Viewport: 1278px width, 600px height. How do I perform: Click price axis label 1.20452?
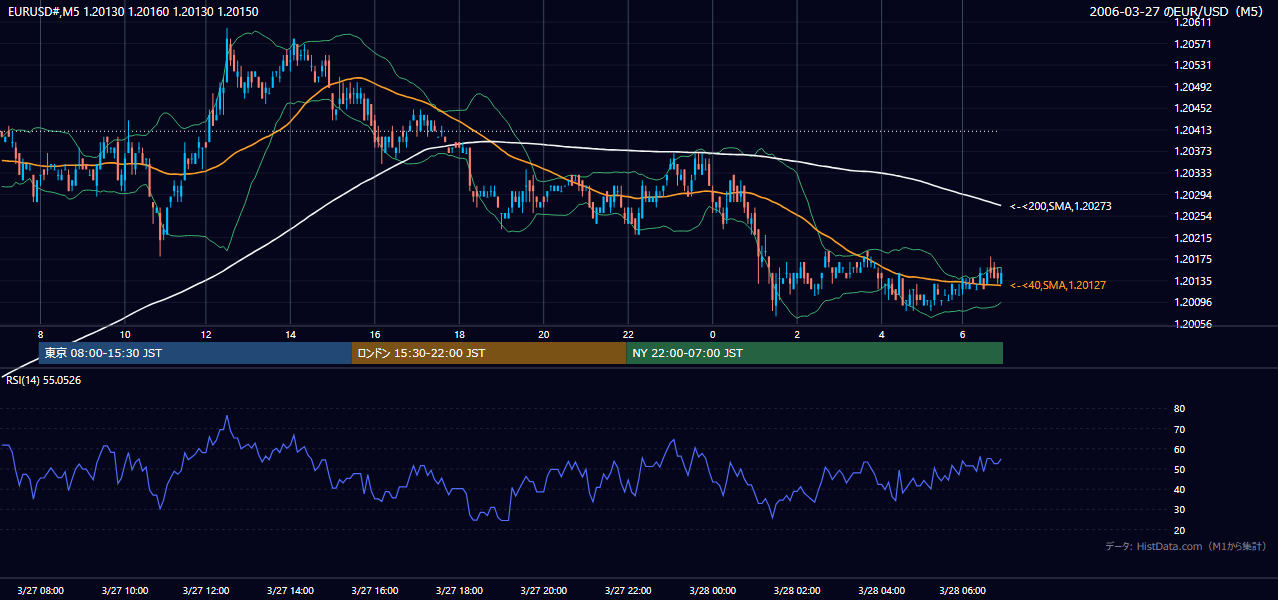(x=1193, y=108)
